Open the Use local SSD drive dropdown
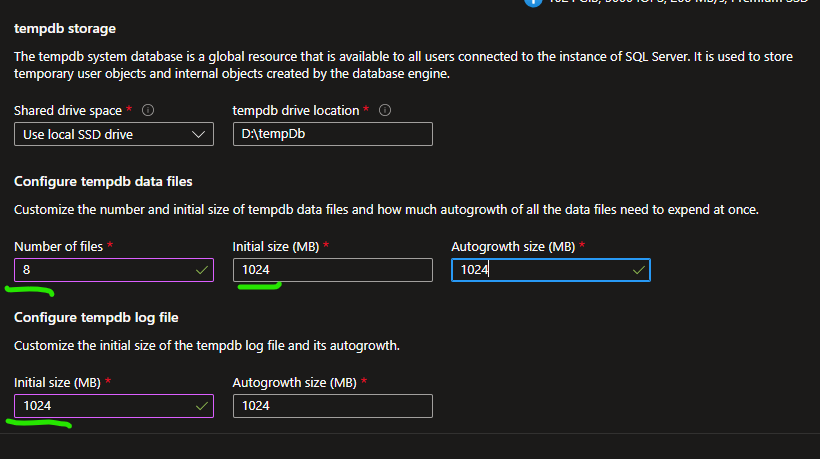This screenshot has height=459, width=820. [114, 134]
